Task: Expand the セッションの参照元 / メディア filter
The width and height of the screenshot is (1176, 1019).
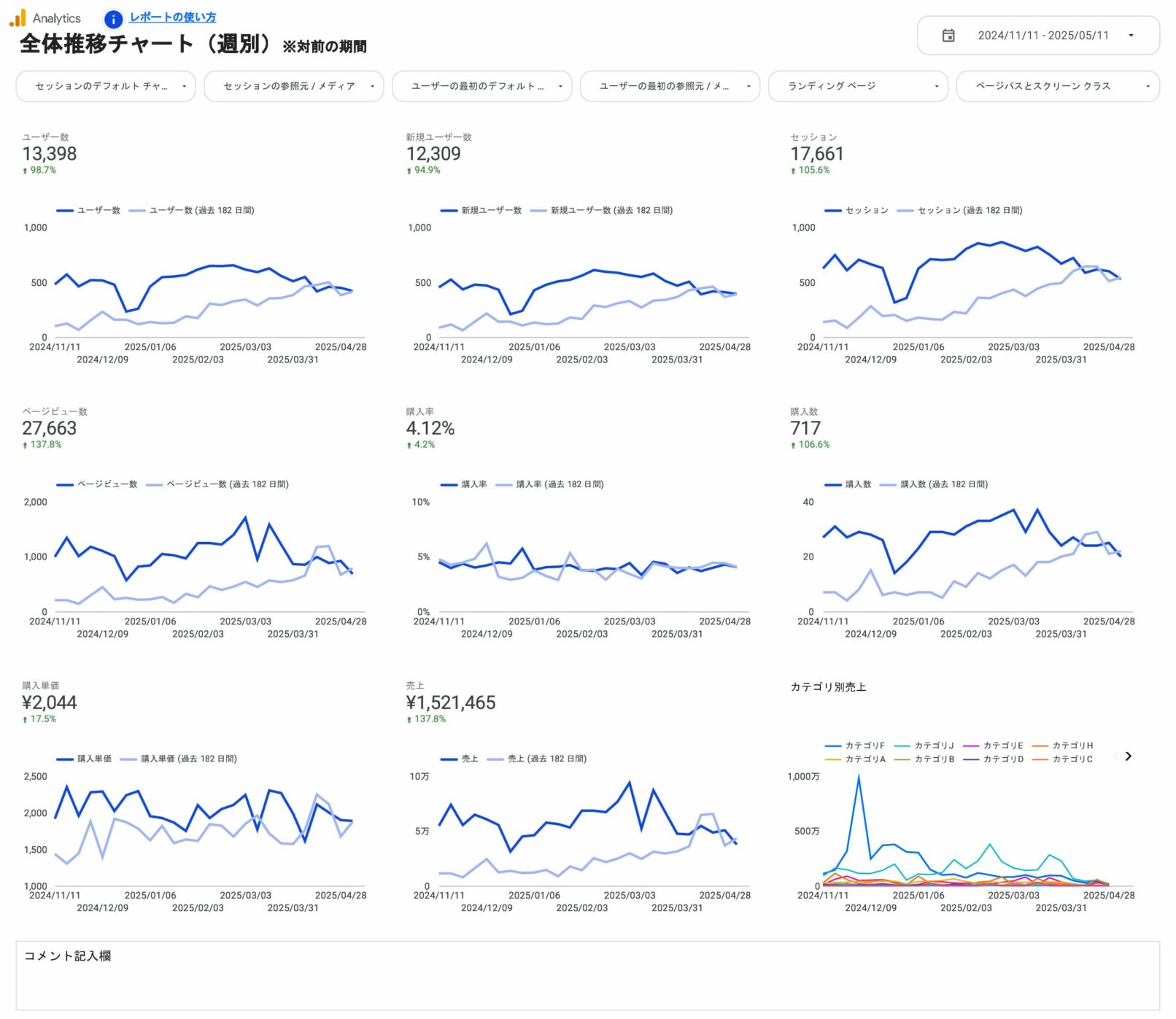Action: [293, 86]
